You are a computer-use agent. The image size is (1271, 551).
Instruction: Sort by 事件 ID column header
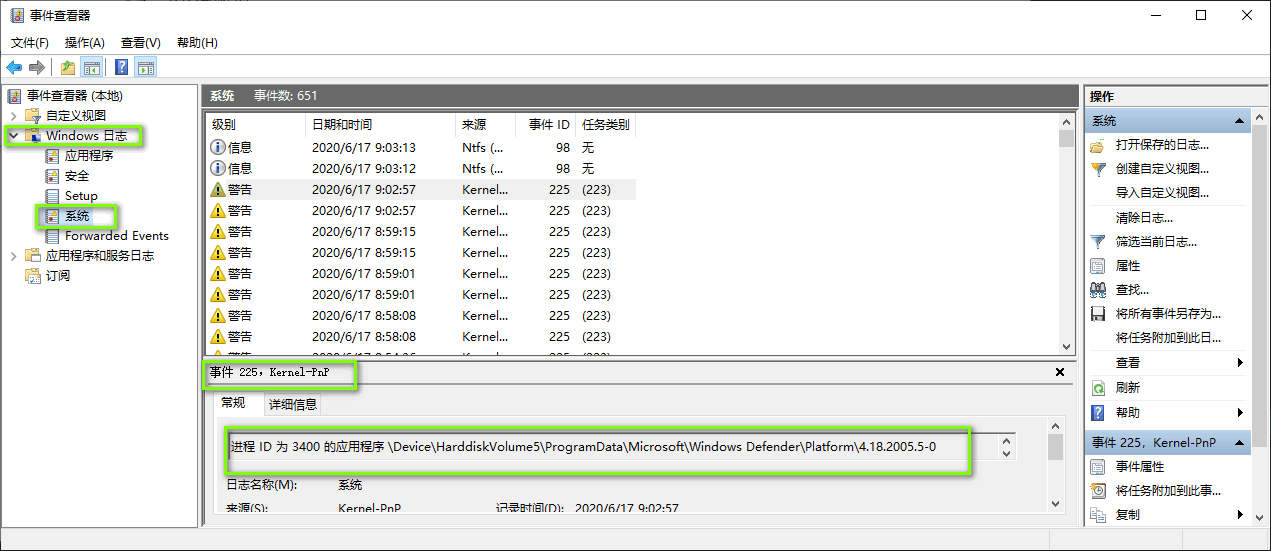click(546, 125)
